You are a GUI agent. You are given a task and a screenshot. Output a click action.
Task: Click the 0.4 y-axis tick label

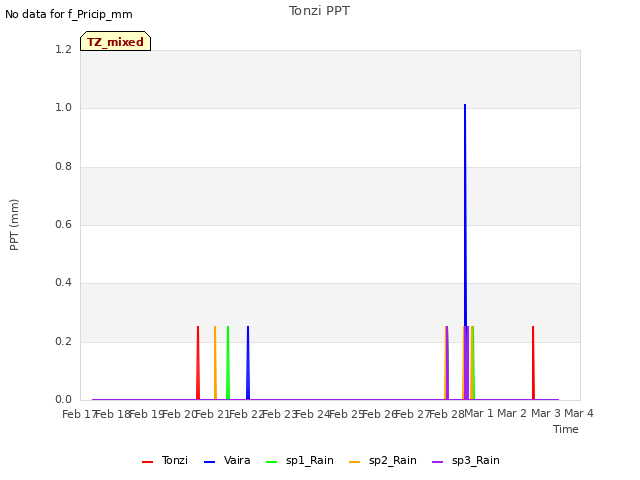tap(63, 282)
